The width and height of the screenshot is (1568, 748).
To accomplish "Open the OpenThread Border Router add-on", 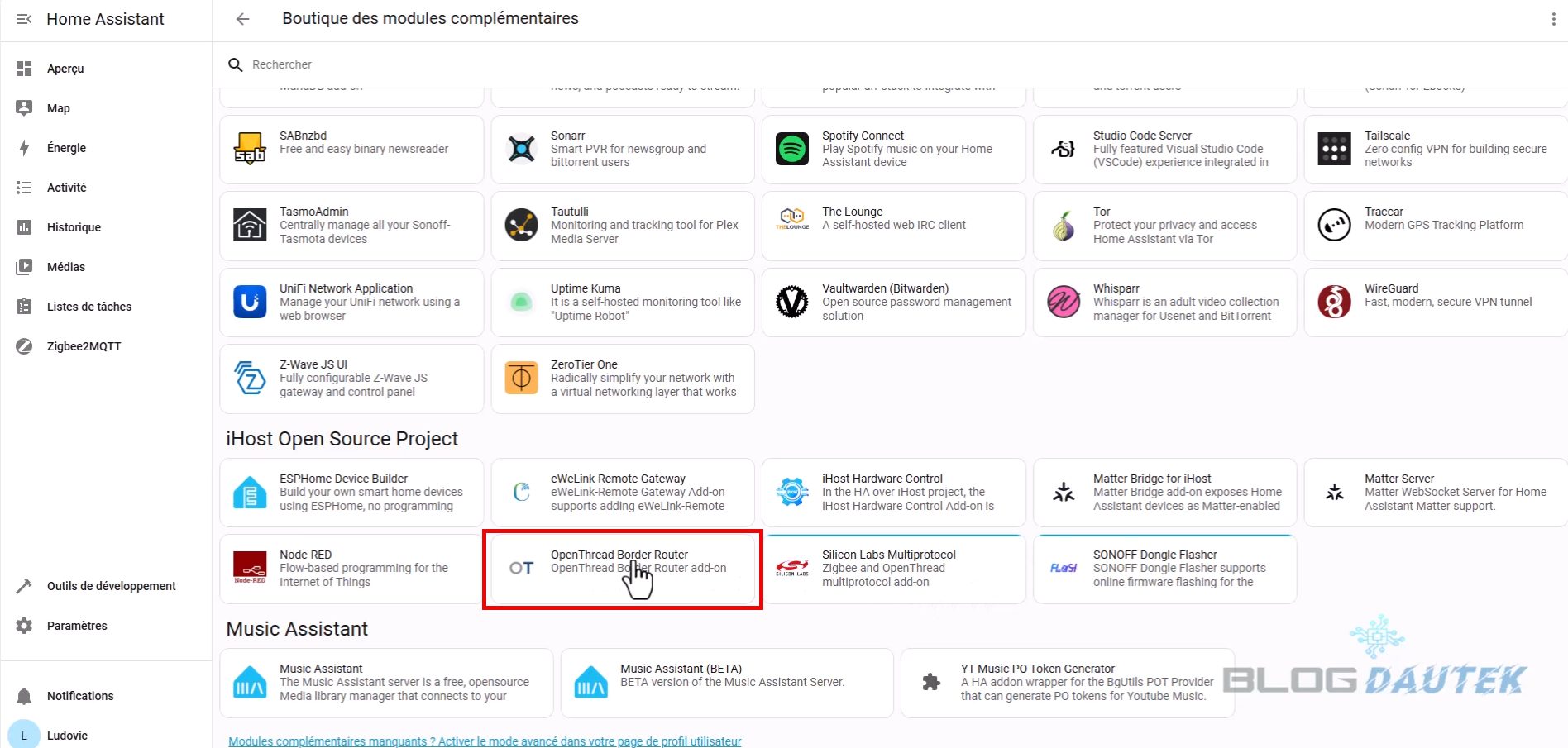I will (x=623, y=569).
